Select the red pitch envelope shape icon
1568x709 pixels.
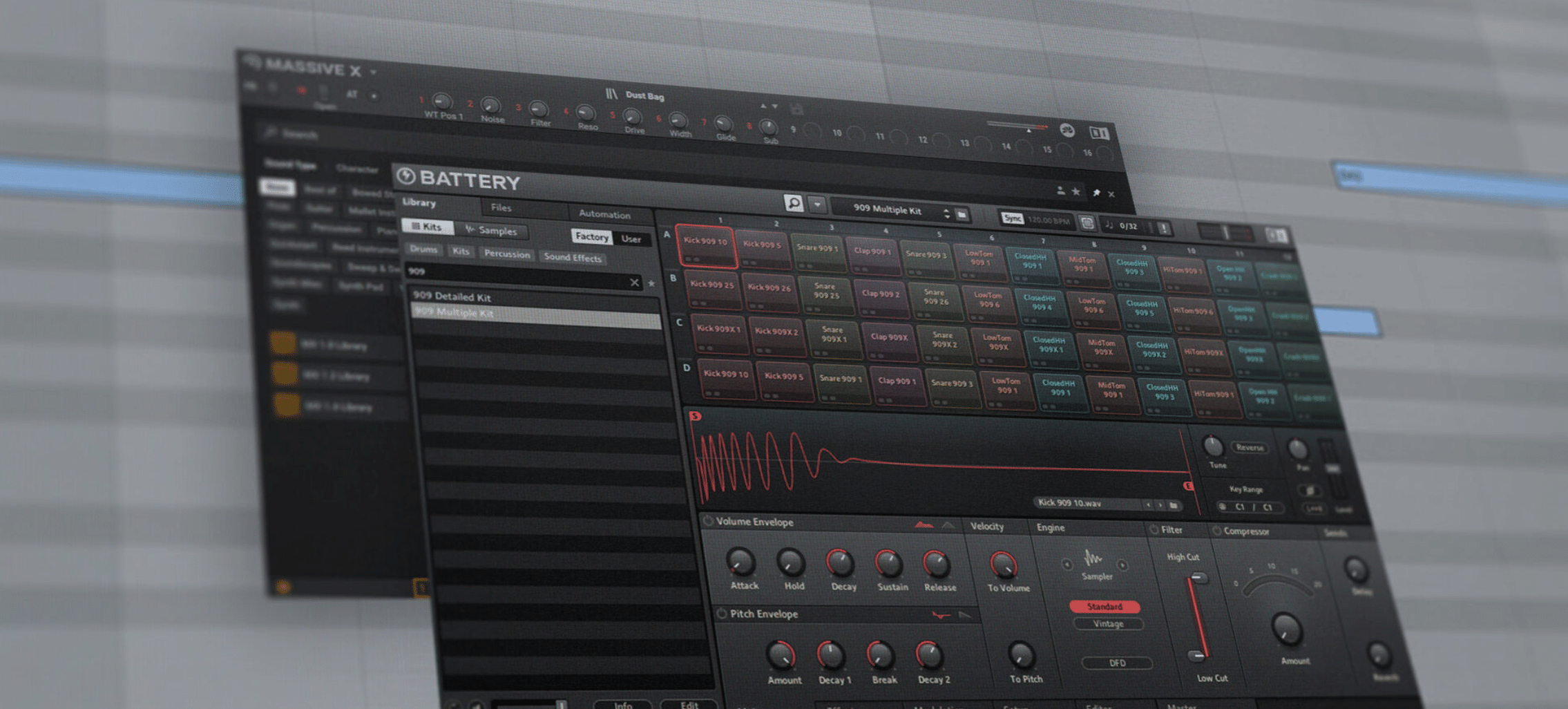pos(940,615)
